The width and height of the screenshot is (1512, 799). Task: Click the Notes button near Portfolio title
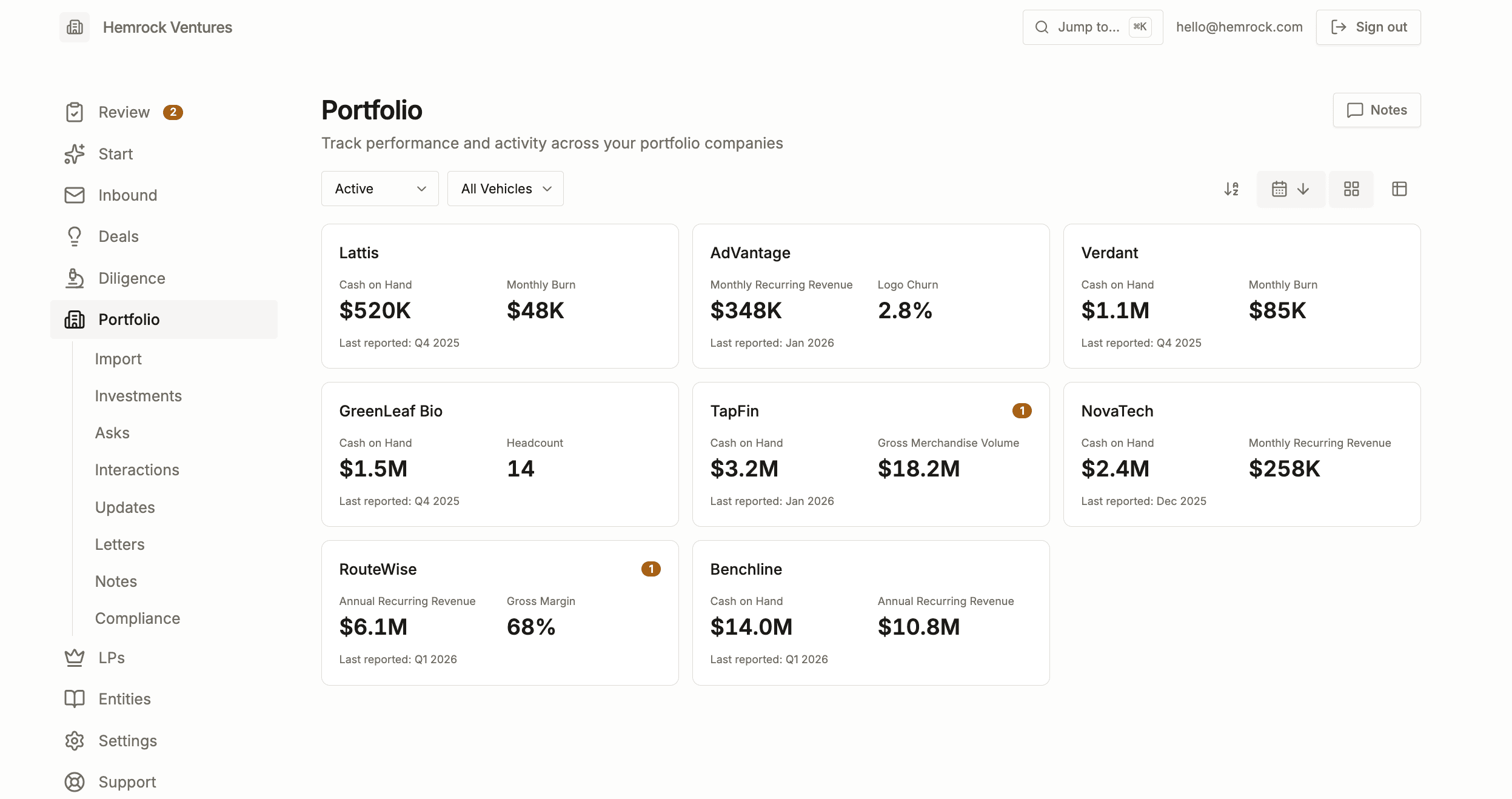pyautogui.click(x=1377, y=110)
